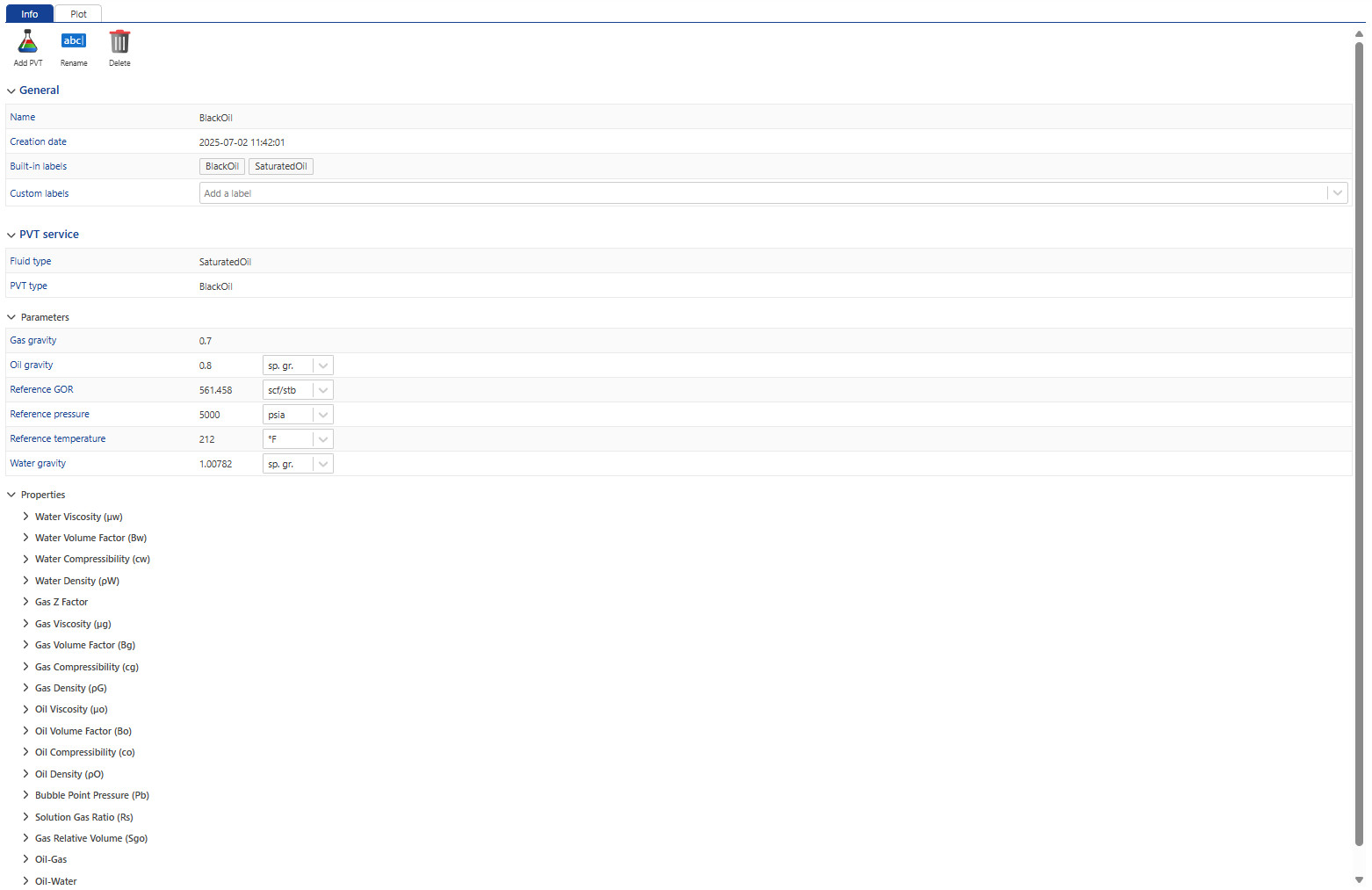This screenshot has width=1372, height=890.
Task: Expand Bubble Point Pressure (Pb) item
Action: coord(25,795)
